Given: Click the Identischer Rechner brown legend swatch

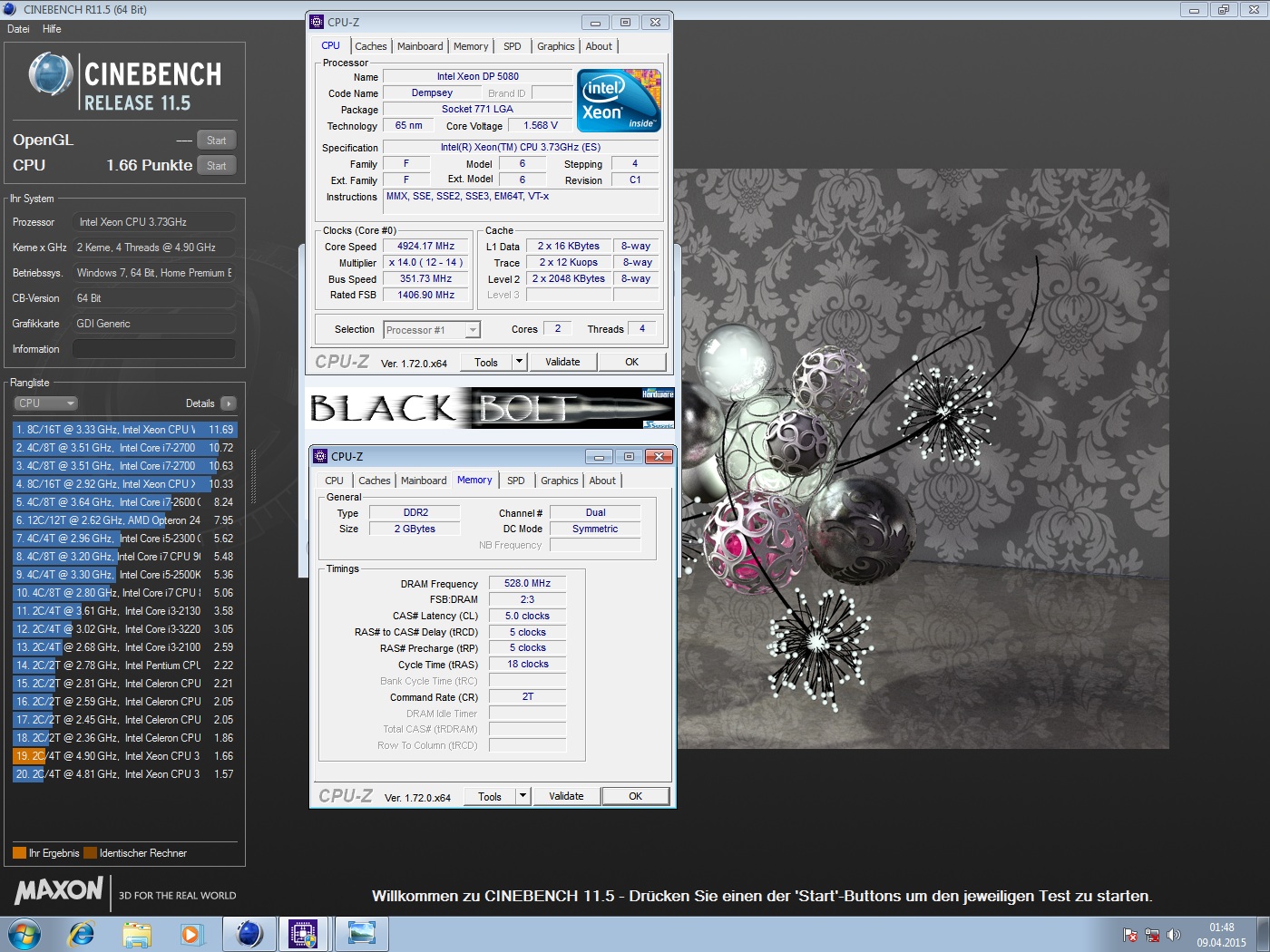Looking at the screenshot, I should tap(90, 853).
